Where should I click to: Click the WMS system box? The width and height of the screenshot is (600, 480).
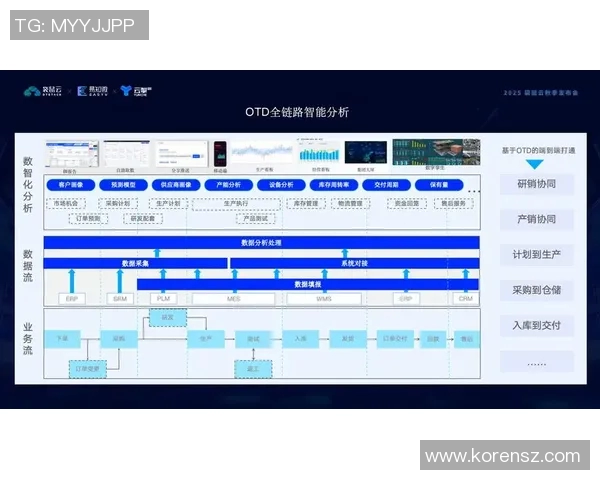point(324,299)
